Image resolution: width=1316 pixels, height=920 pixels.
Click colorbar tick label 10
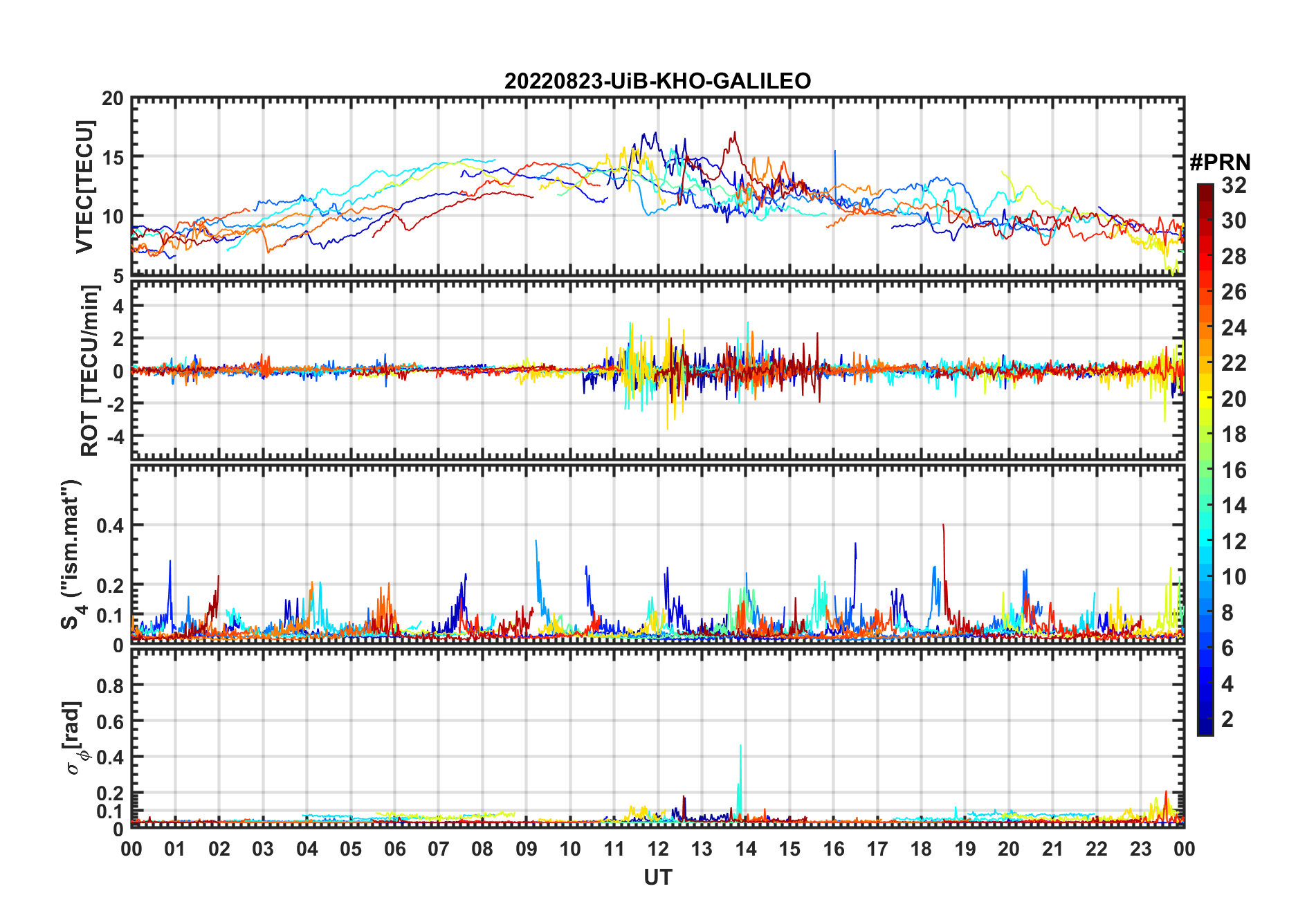pos(1234,576)
